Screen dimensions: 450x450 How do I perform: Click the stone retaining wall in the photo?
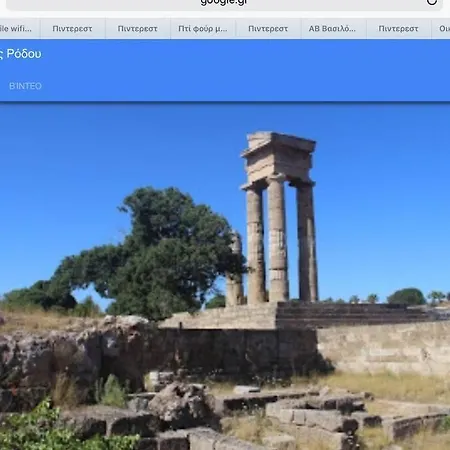click(x=383, y=348)
